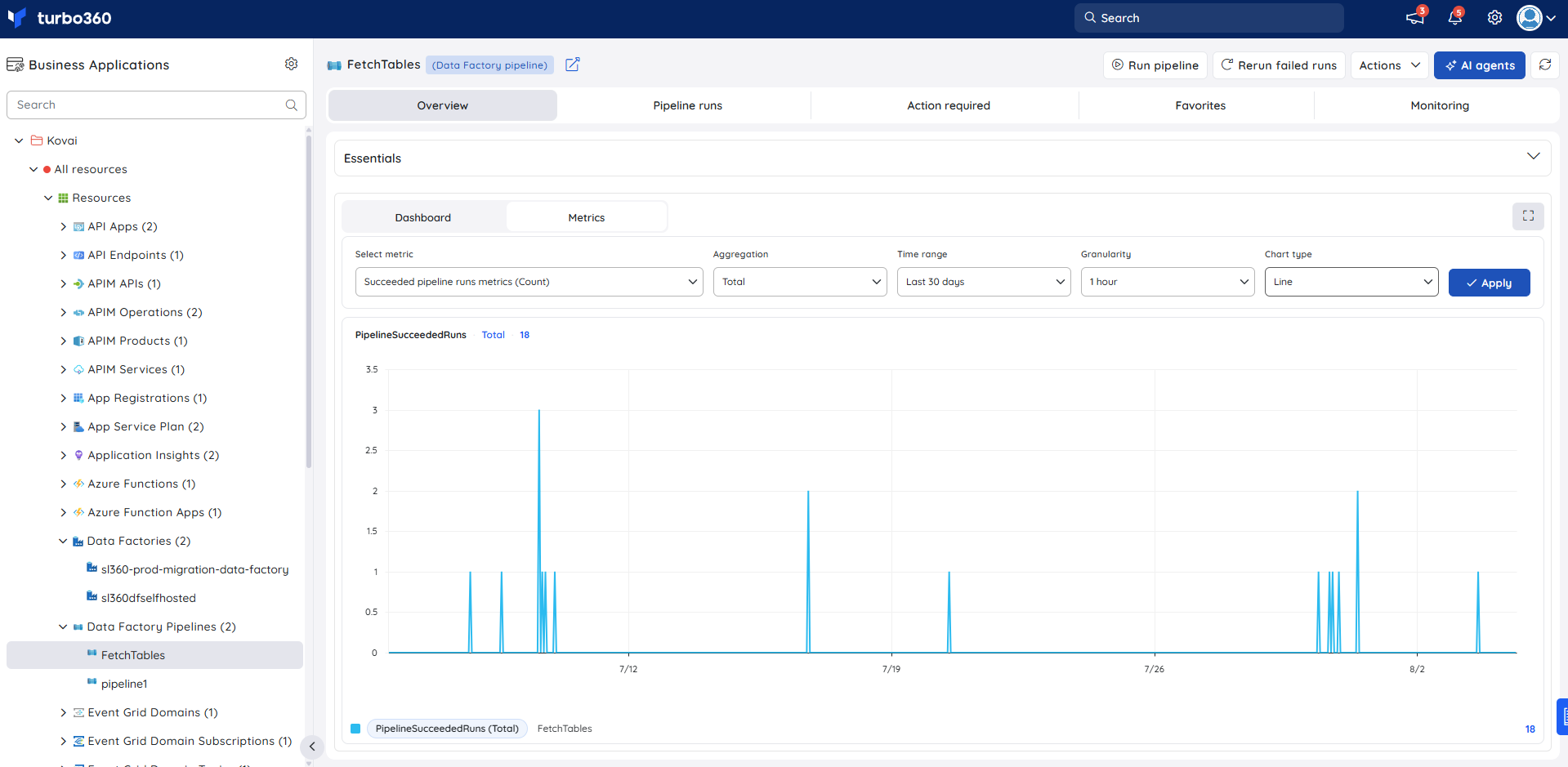This screenshot has height=767, width=1568.
Task: Switch to the Dashboard view
Action: [x=423, y=217]
